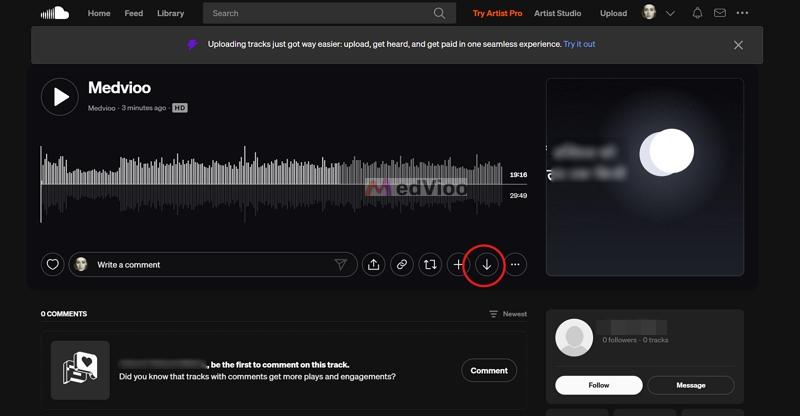Click the 0 tracks stat

656,340
